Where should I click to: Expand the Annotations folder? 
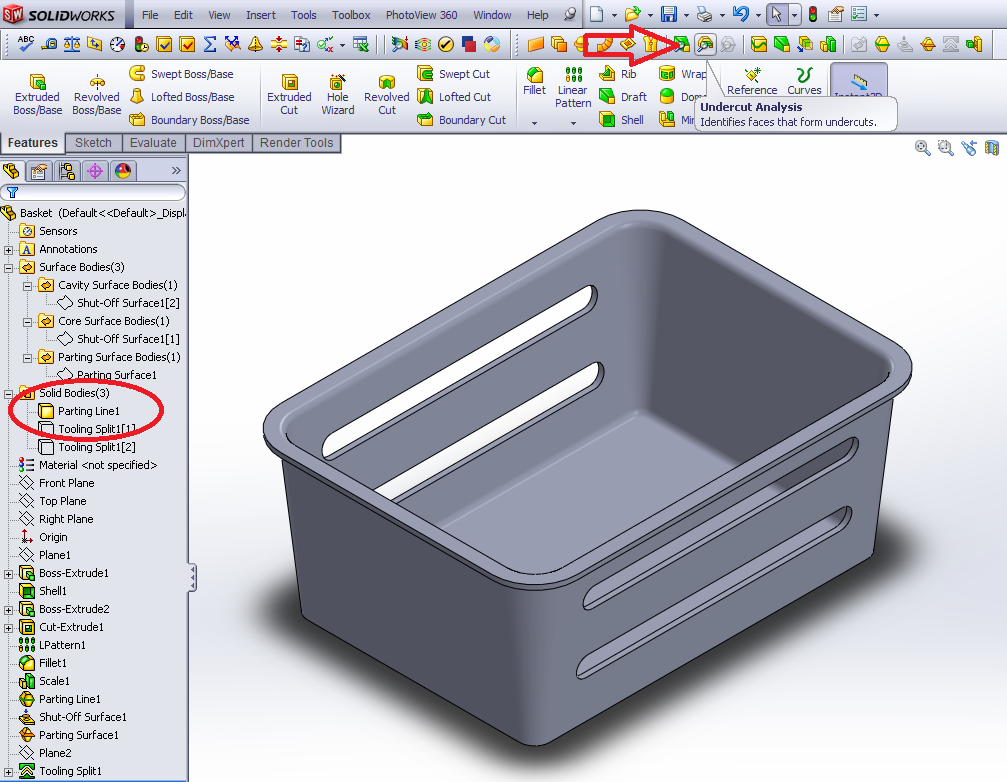(x=8, y=250)
